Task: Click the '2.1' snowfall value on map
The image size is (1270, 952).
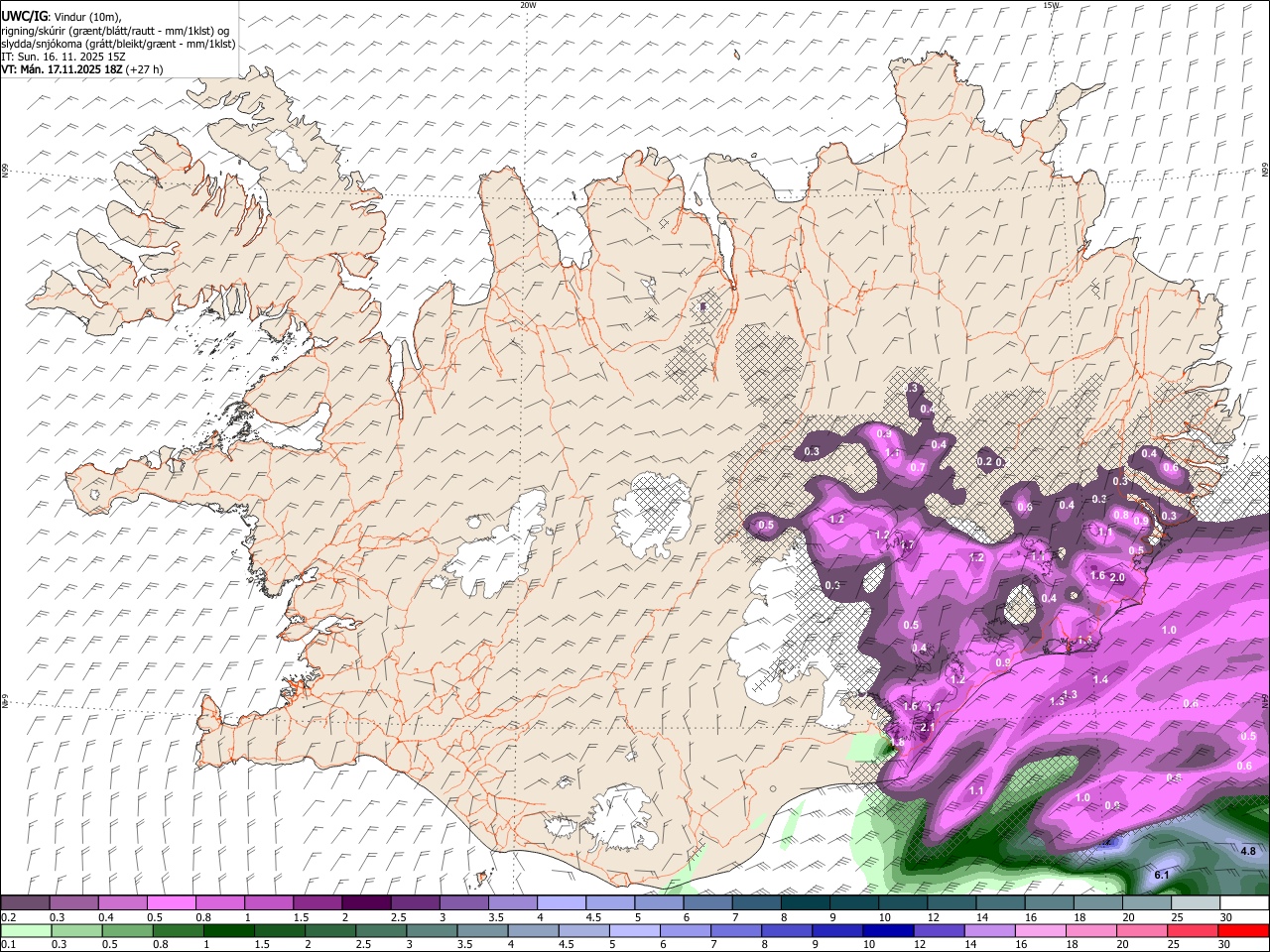Action: (928, 727)
